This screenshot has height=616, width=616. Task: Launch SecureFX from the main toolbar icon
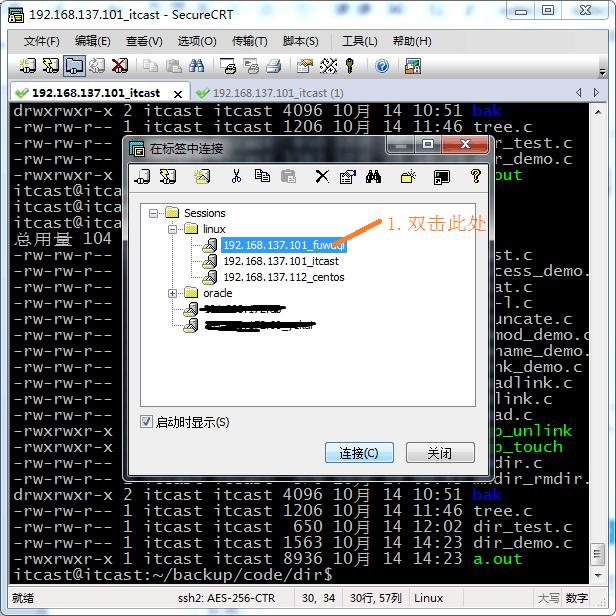pyautogui.click(x=413, y=66)
